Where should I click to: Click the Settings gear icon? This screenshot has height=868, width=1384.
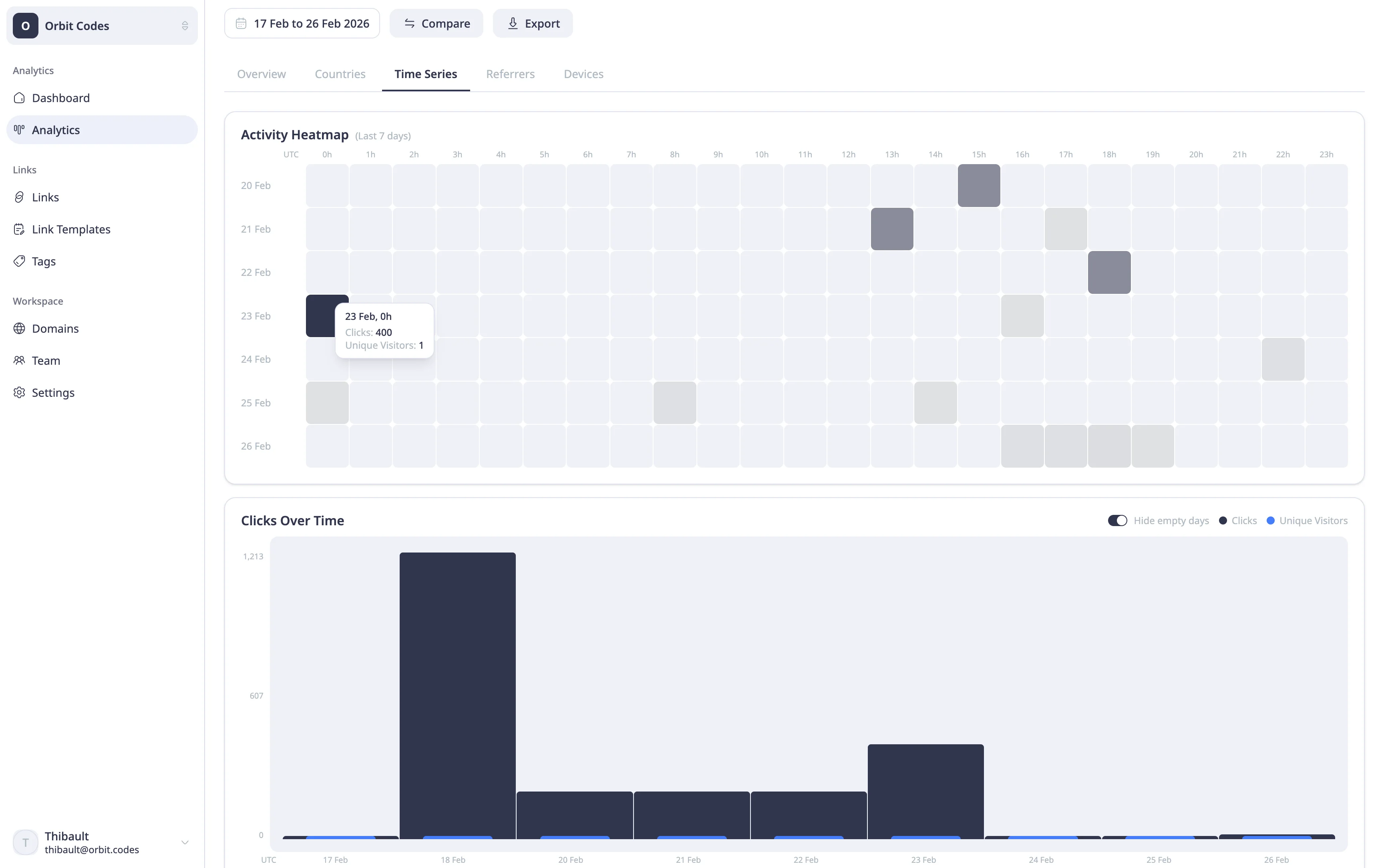[x=19, y=393]
